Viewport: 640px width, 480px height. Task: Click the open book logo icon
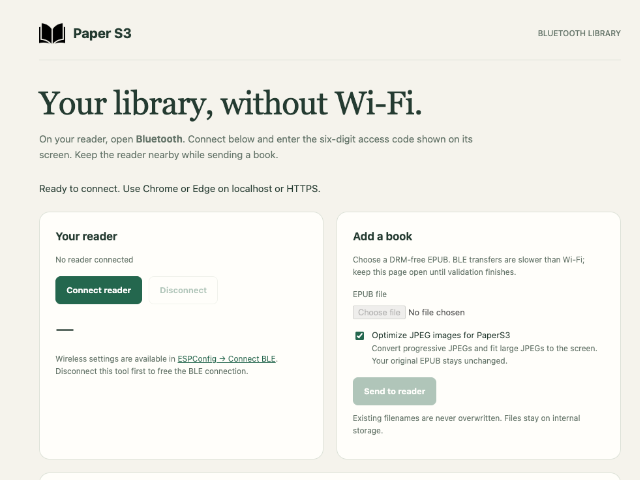pos(52,33)
